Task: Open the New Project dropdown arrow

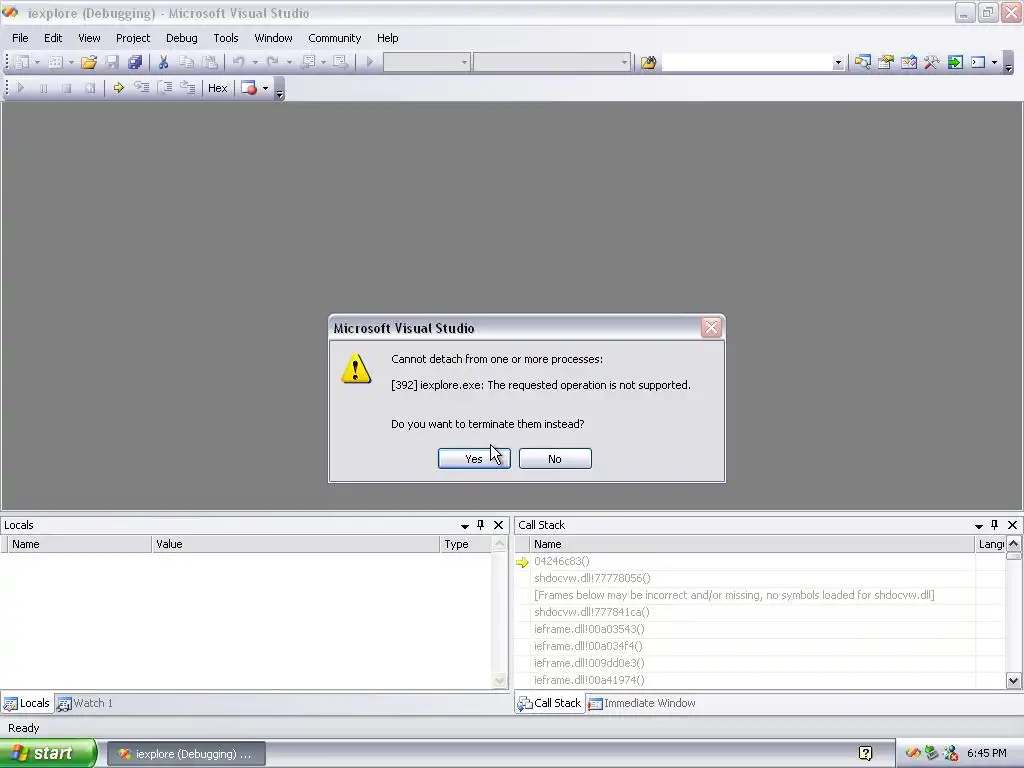Action: [37, 63]
